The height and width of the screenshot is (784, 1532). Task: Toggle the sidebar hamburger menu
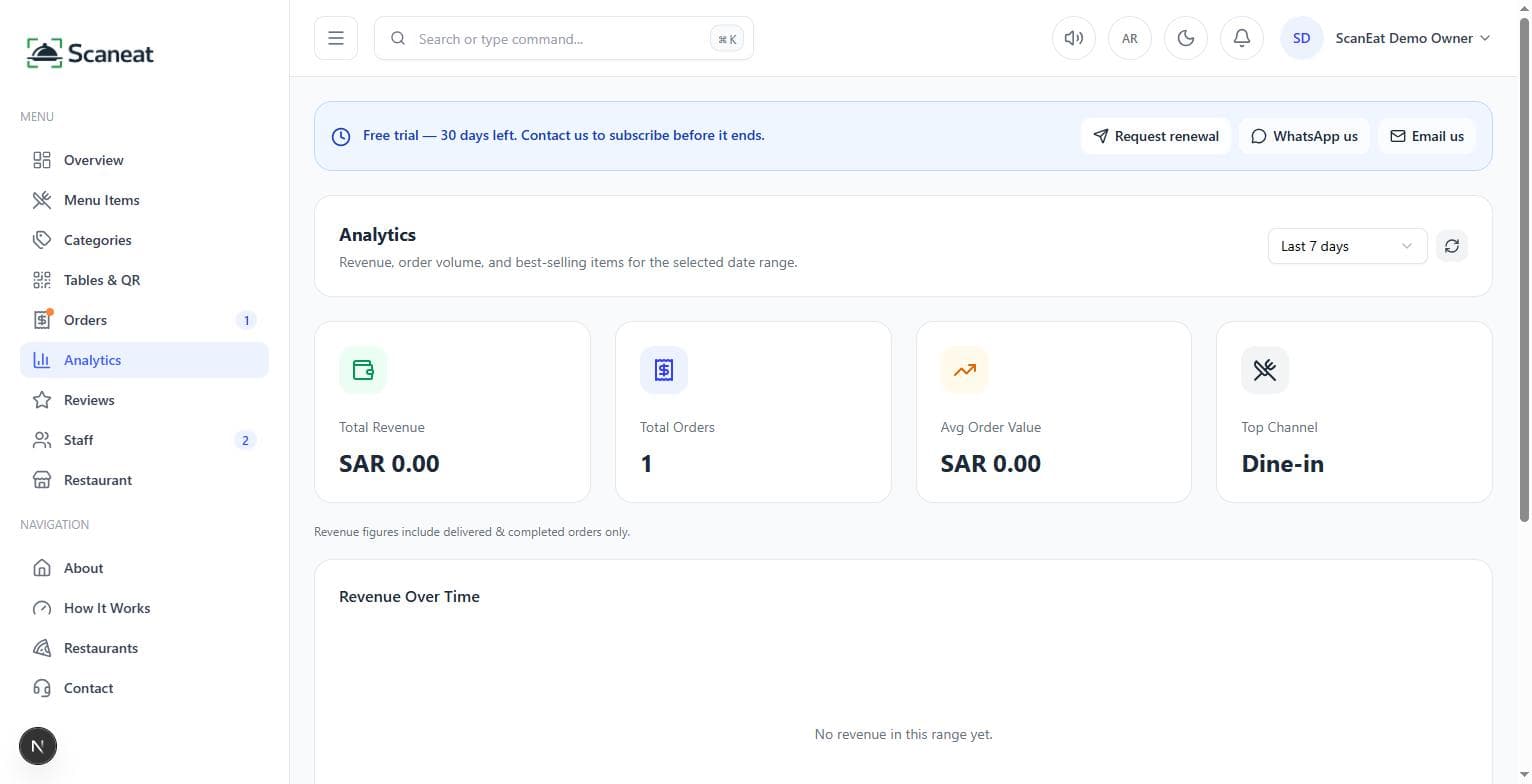336,38
